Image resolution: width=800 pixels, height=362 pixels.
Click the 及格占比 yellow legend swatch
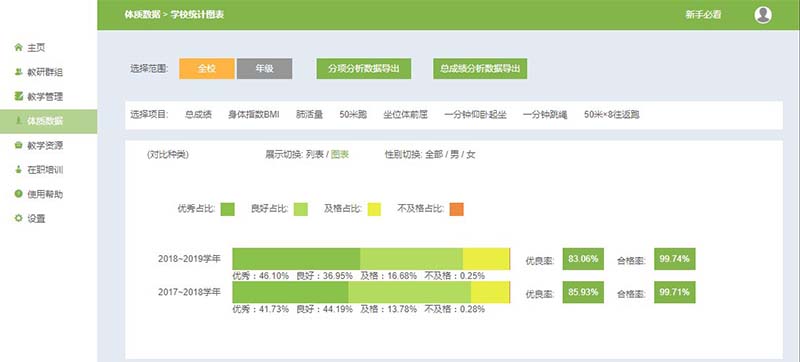click(374, 209)
